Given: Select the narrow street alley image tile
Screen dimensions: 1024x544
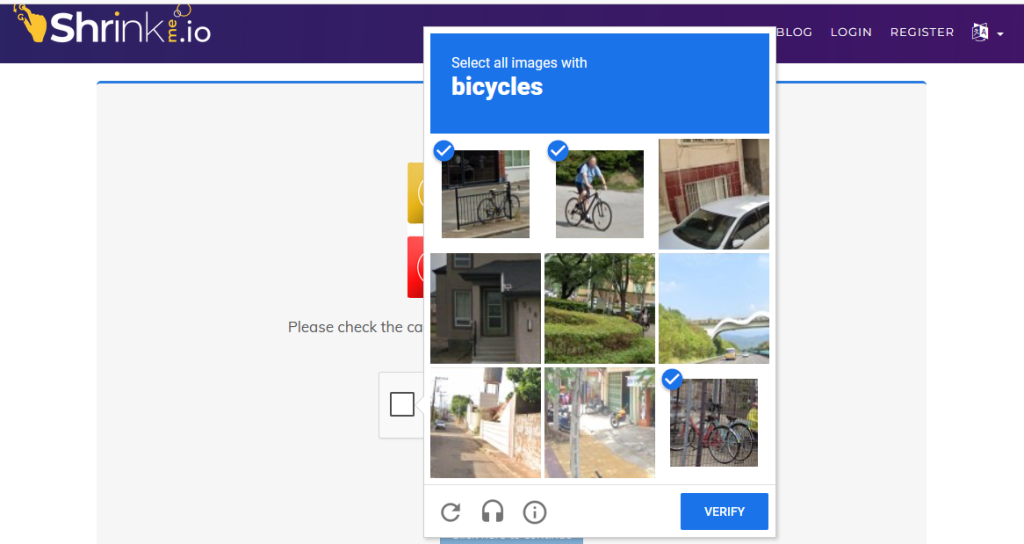Looking at the screenshot, I should click(485, 423).
